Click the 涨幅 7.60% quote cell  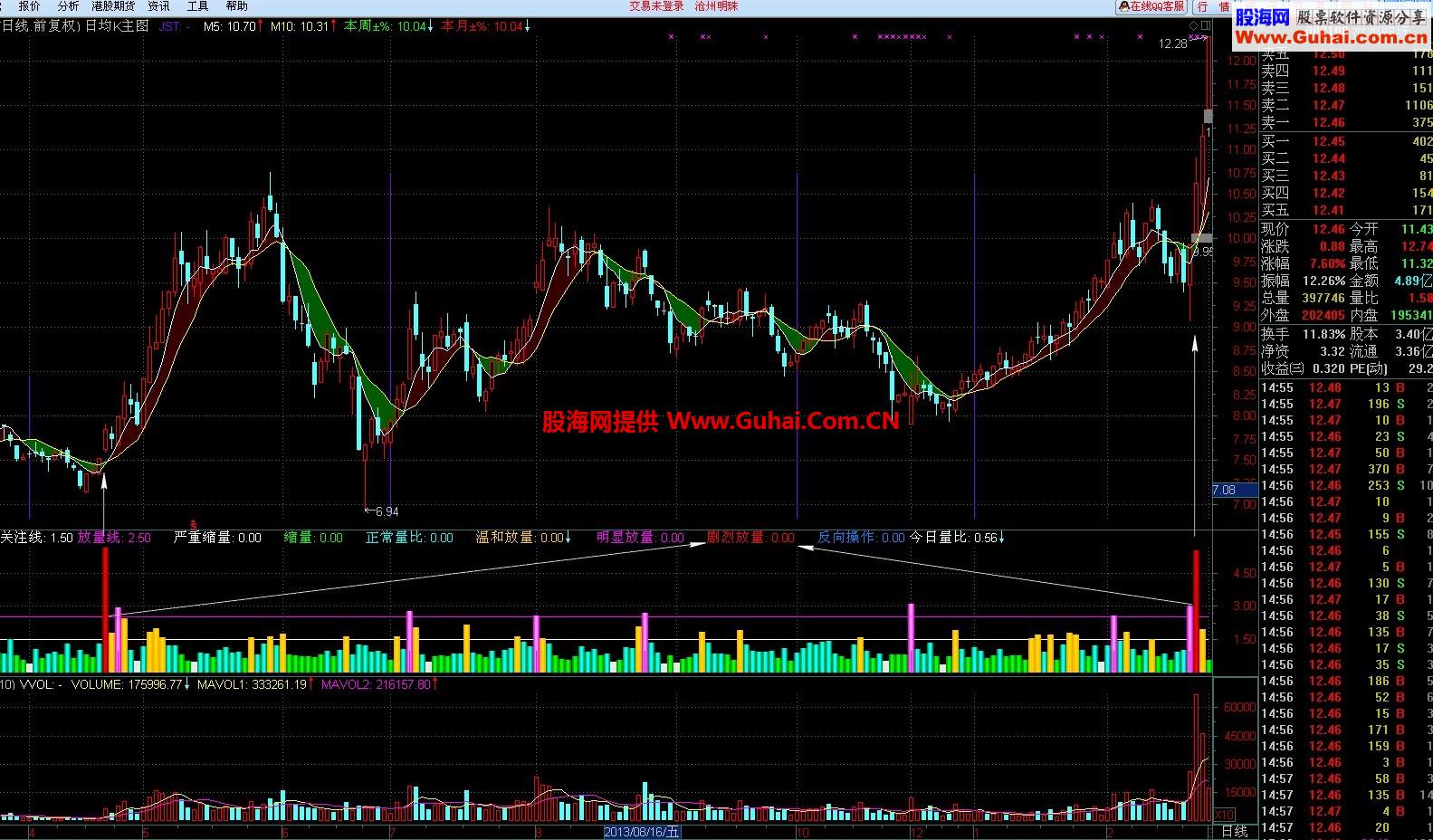[x=1303, y=264]
